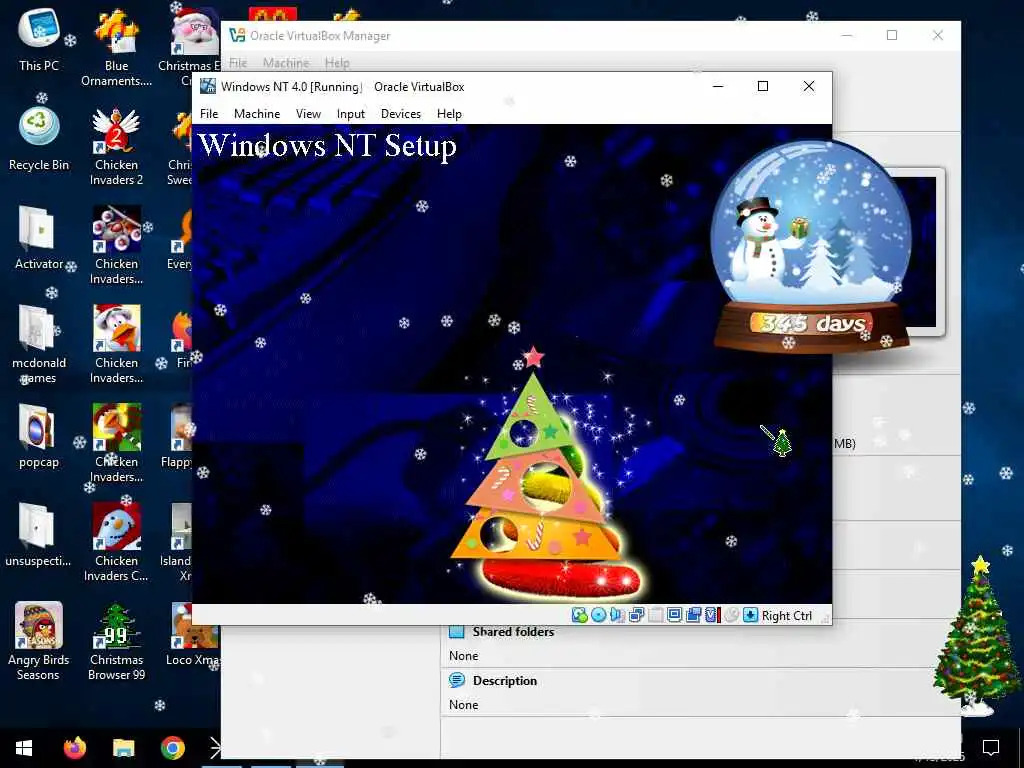1024x768 pixels.
Task: Select Loco Xmas desktop shortcut
Action: click(x=191, y=635)
